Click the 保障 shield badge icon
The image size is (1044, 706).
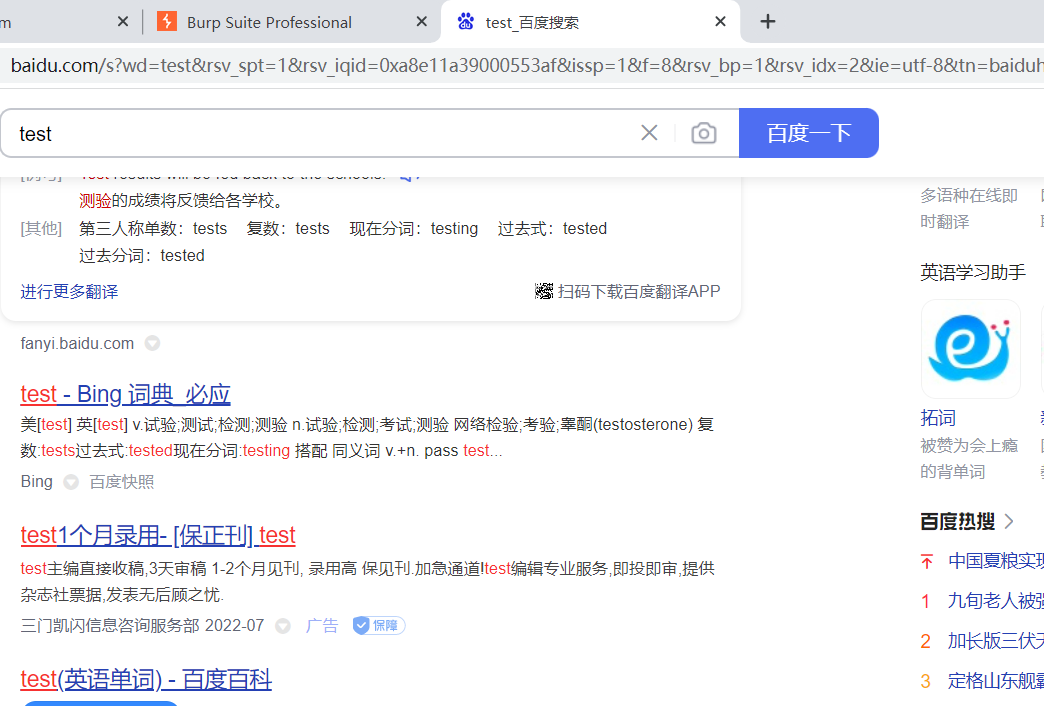362,625
